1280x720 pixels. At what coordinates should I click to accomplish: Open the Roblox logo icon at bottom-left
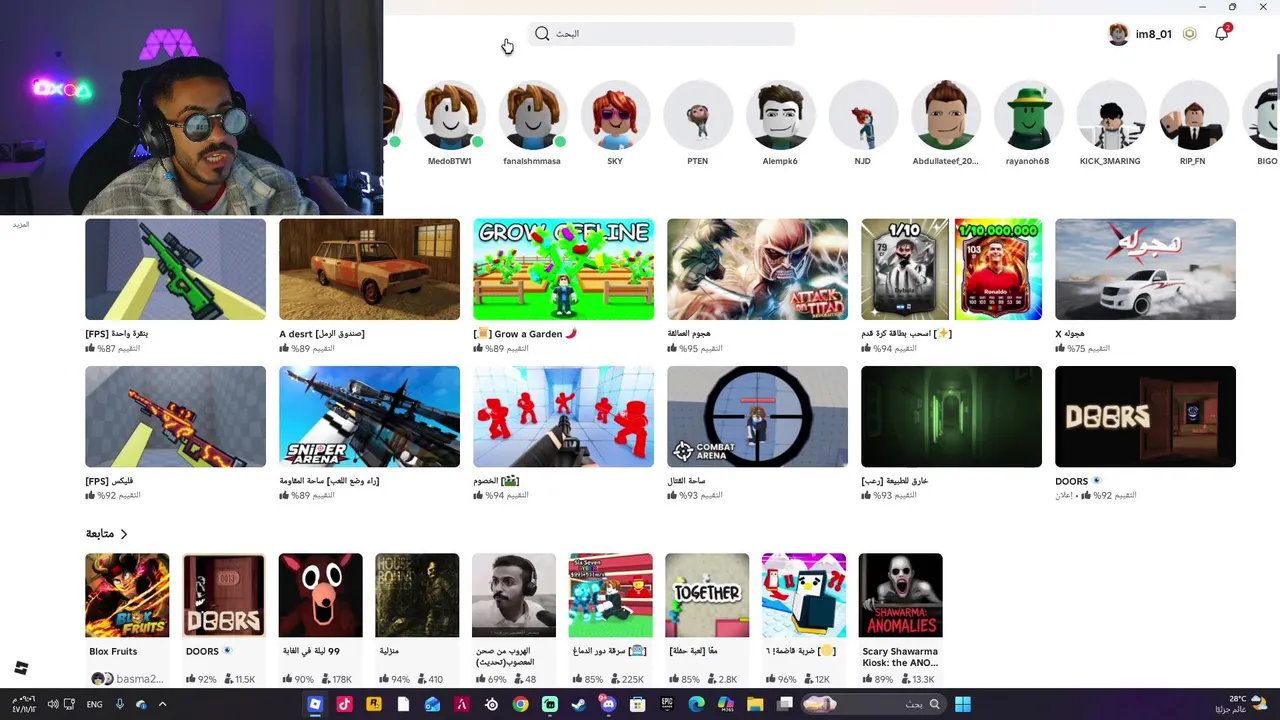click(21, 668)
